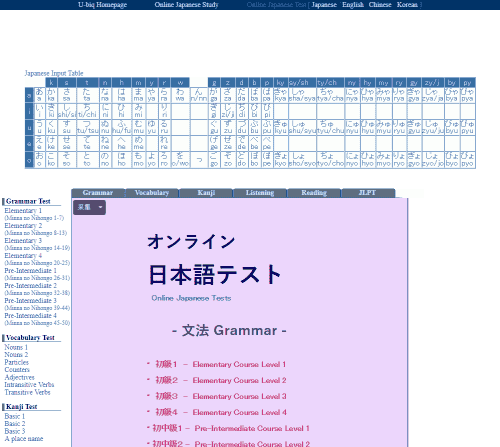Open the menu dropdown in the purple panel
500x447 pixels.
(x=89, y=207)
